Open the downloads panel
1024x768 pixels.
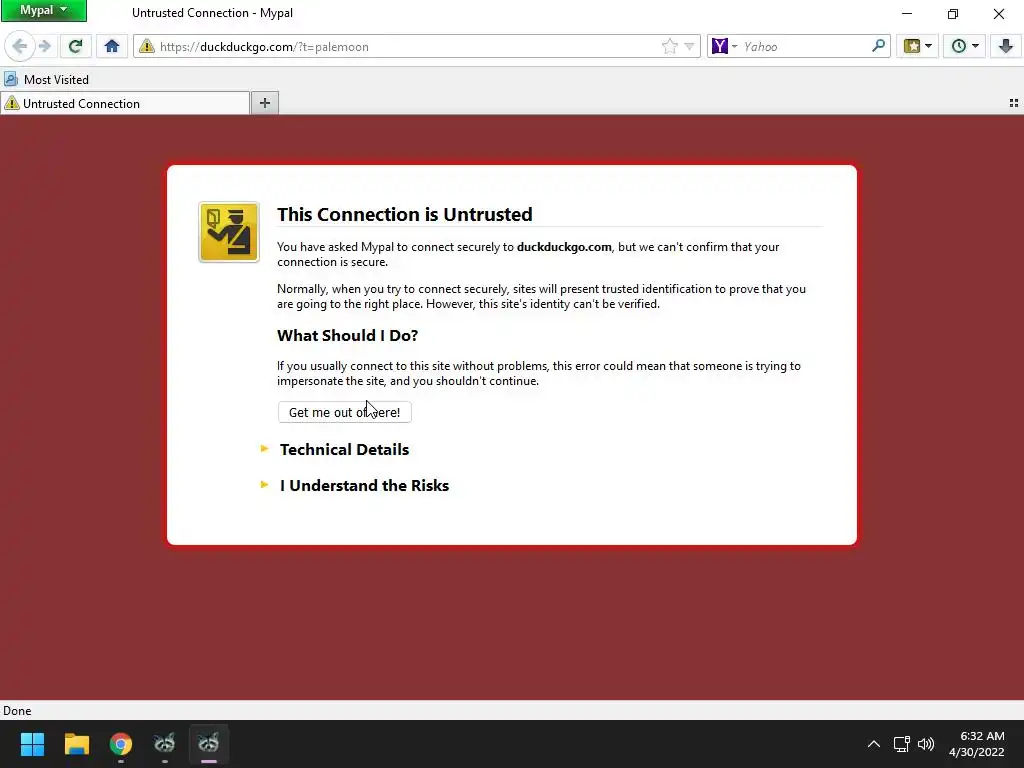1005,46
